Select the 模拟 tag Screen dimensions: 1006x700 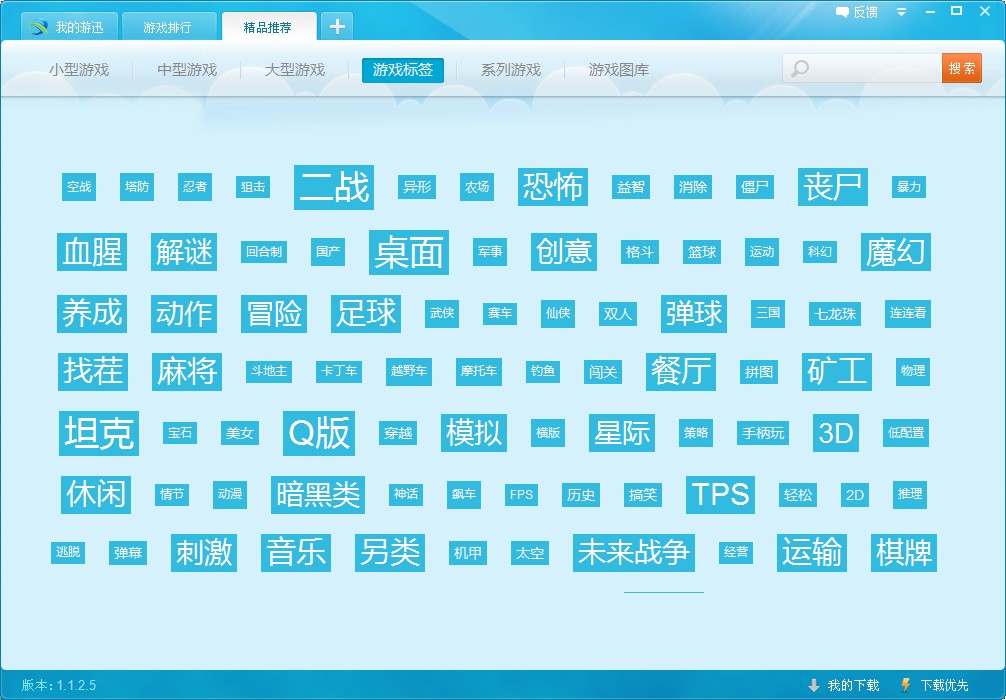tap(474, 433)
